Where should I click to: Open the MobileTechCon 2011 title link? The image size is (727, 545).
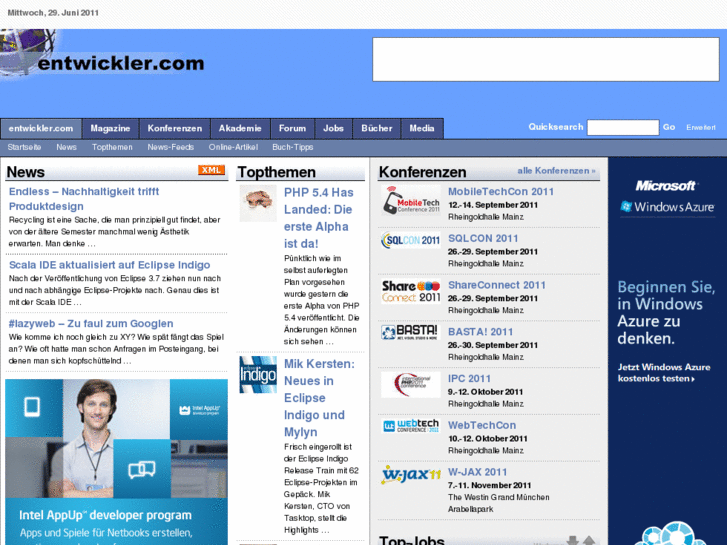pos(501,192)
